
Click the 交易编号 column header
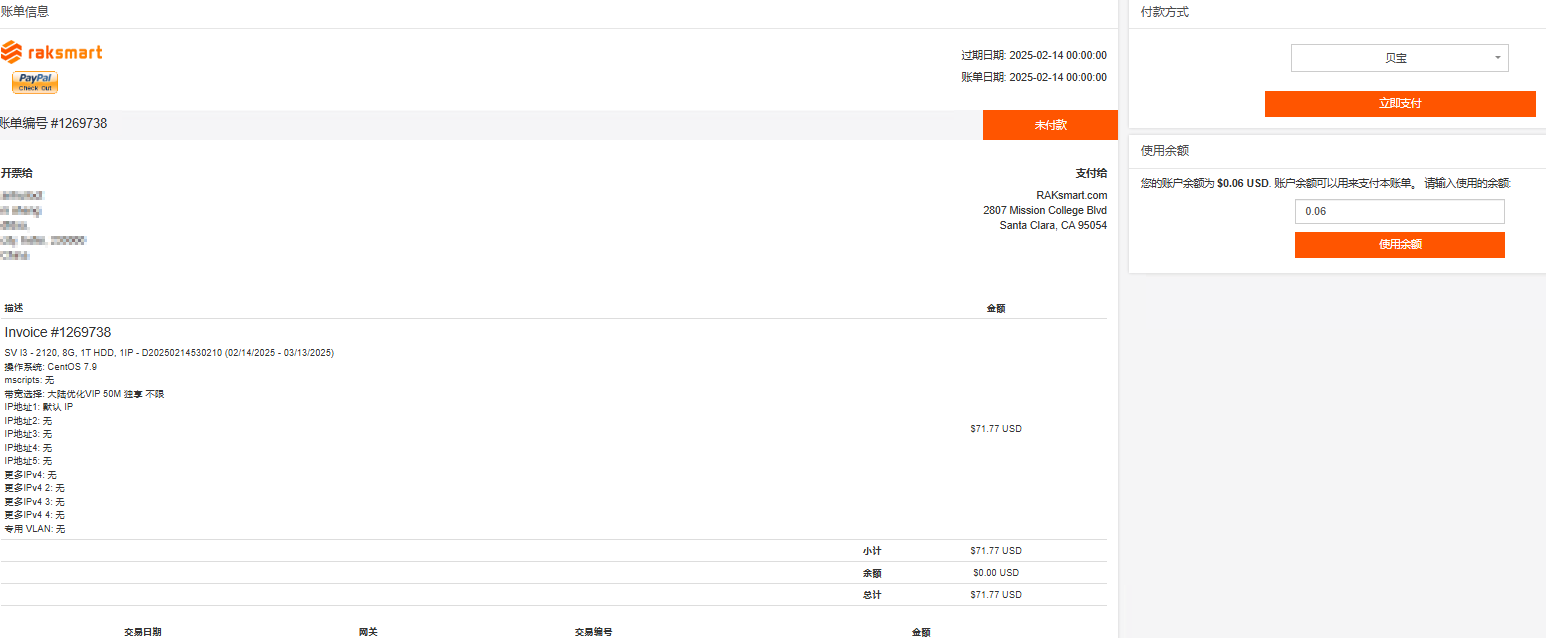pos(593,632)
